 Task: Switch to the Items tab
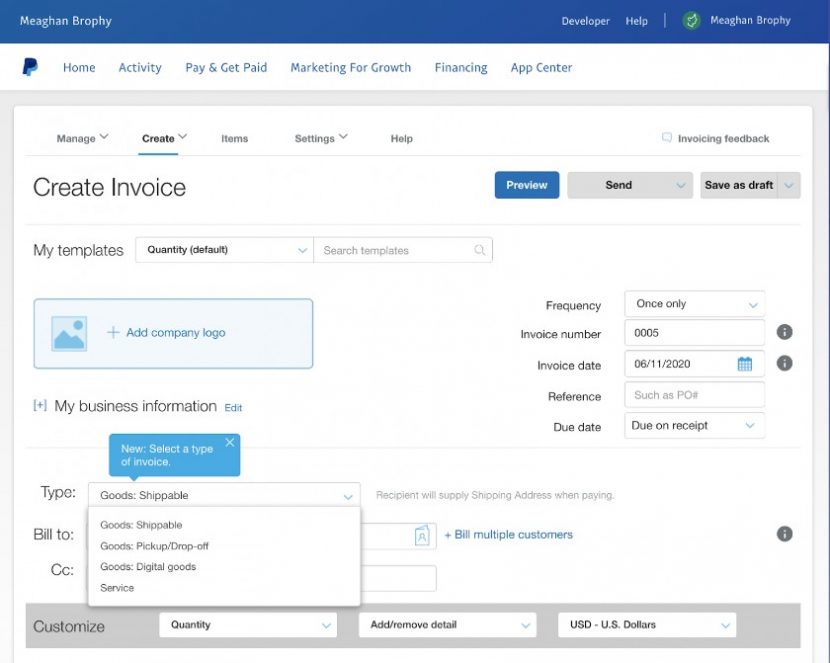(x=234, y=138)
